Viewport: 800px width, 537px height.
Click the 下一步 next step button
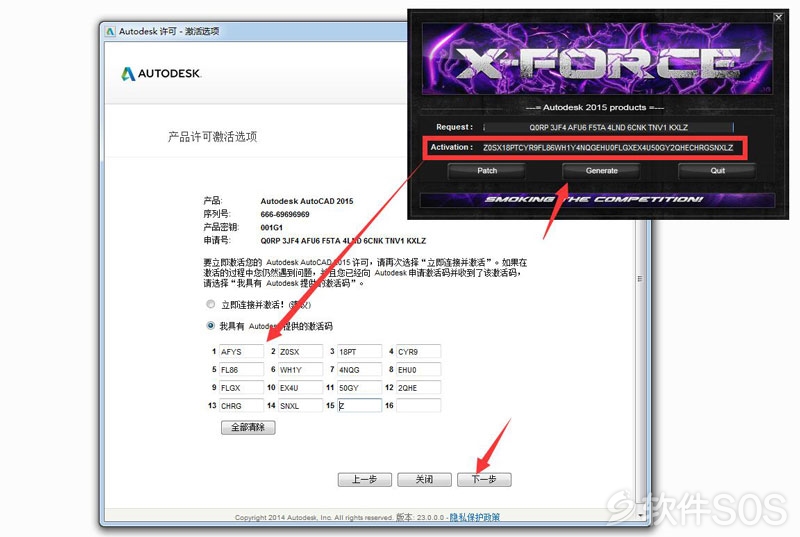point(484,479)
